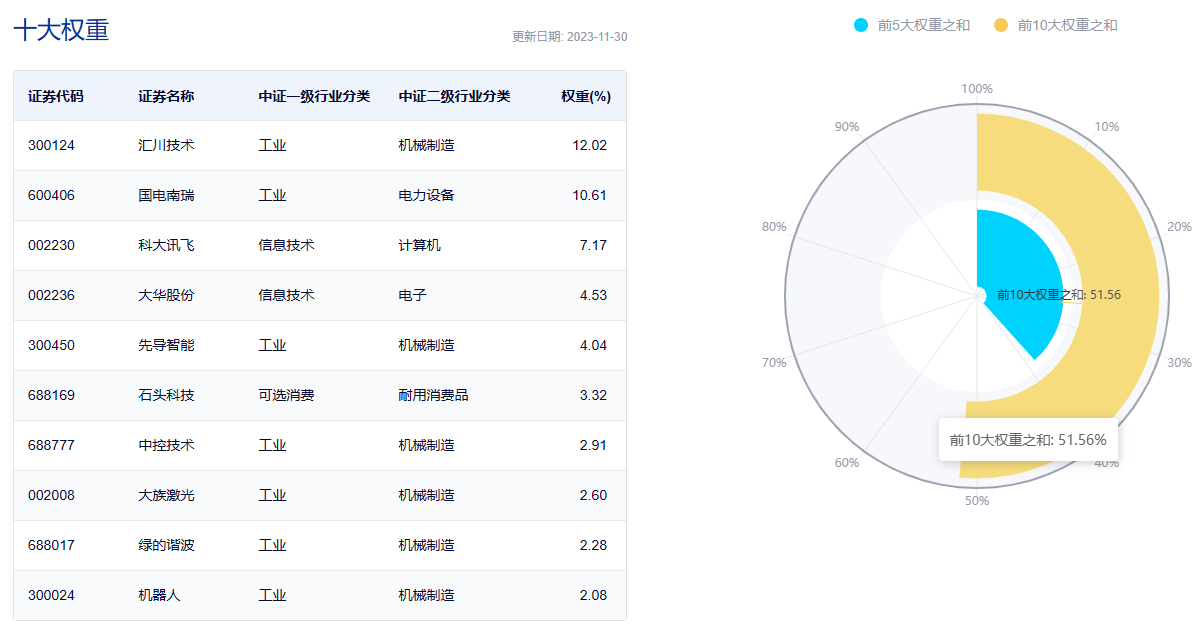Select stock code 300450

[x=51, y=345]
